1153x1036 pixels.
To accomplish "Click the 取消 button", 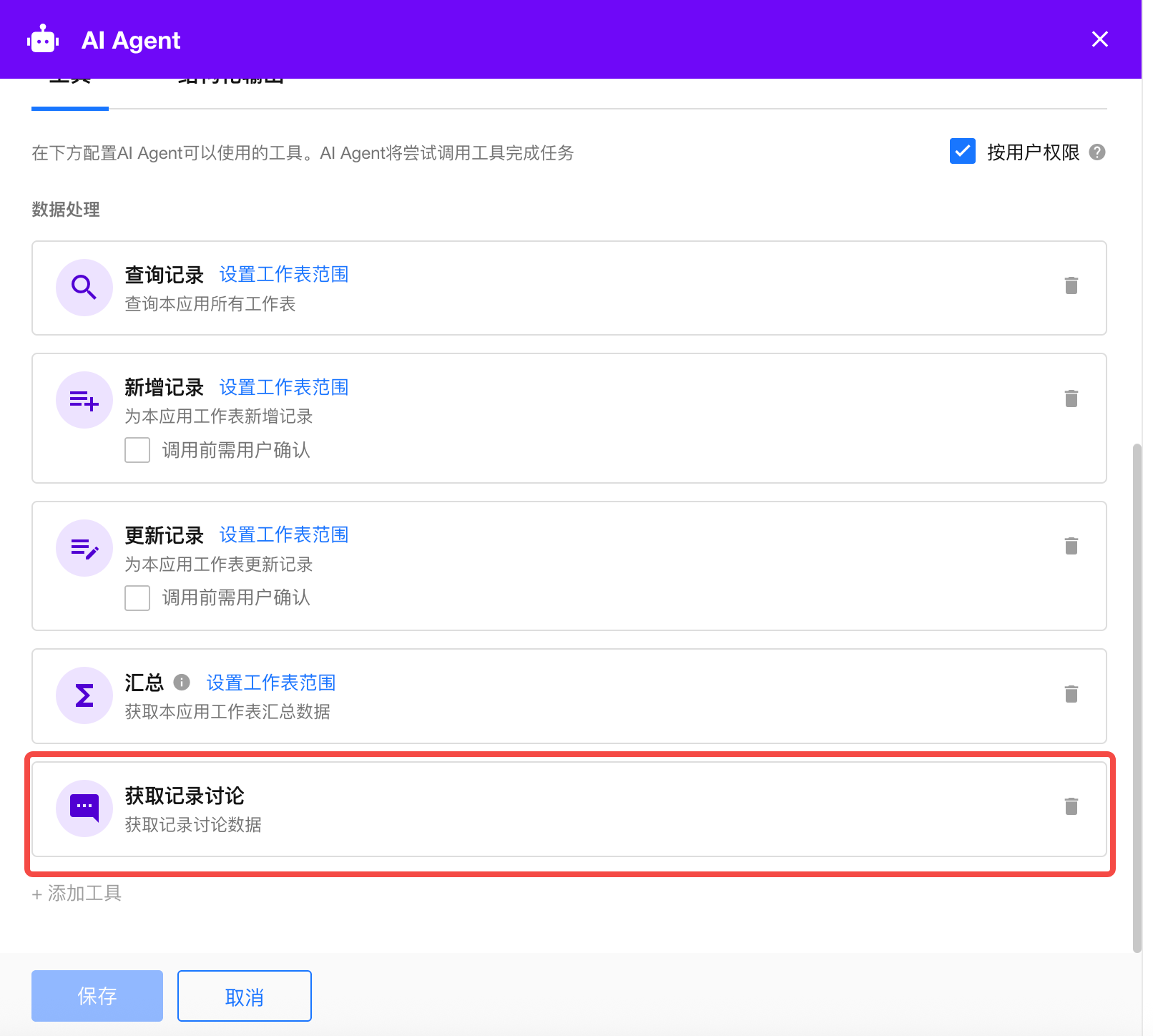I will coord(245,996).
